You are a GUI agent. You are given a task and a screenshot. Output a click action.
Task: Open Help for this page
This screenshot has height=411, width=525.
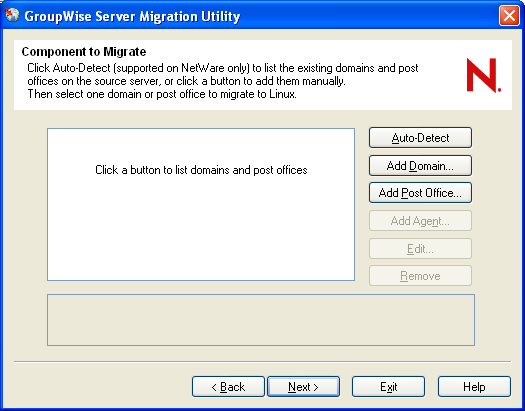tap(474, 387)
